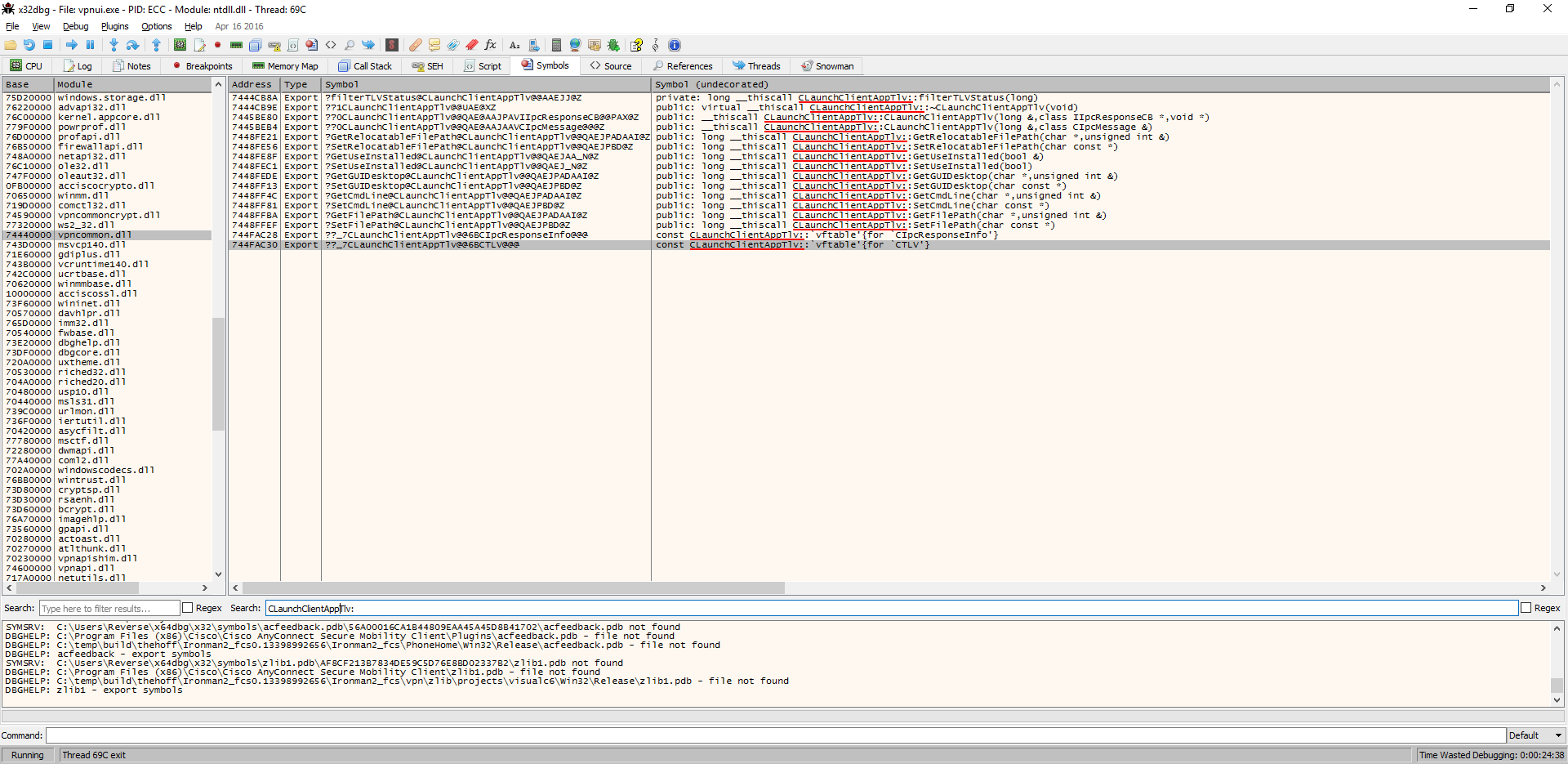The width and height of the screenshot is (1568, 764).
Task: Click the Run arrow toolbar icon
Action: click(x=72, y=45)
